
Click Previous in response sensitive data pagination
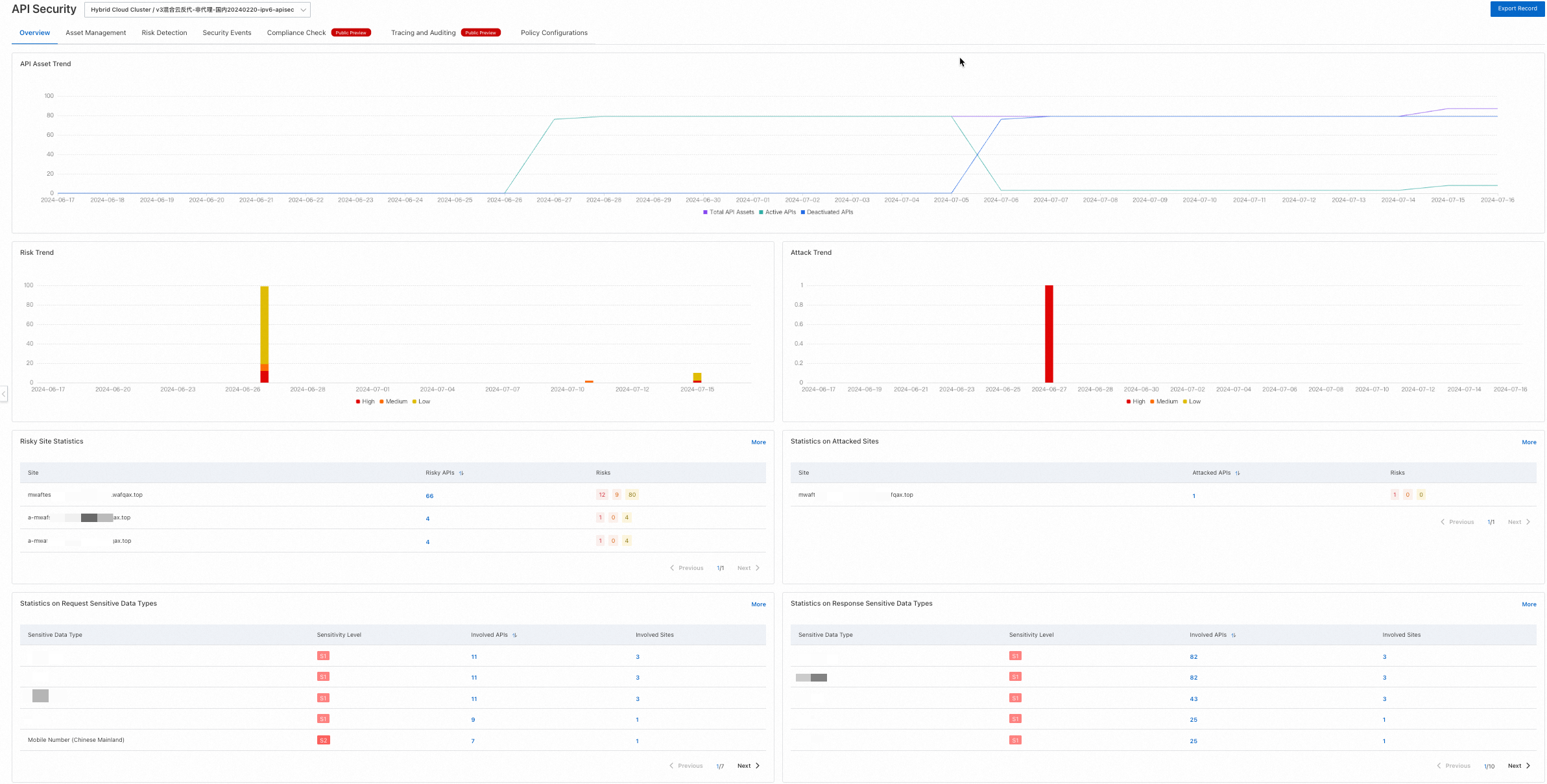[1453, 766]
